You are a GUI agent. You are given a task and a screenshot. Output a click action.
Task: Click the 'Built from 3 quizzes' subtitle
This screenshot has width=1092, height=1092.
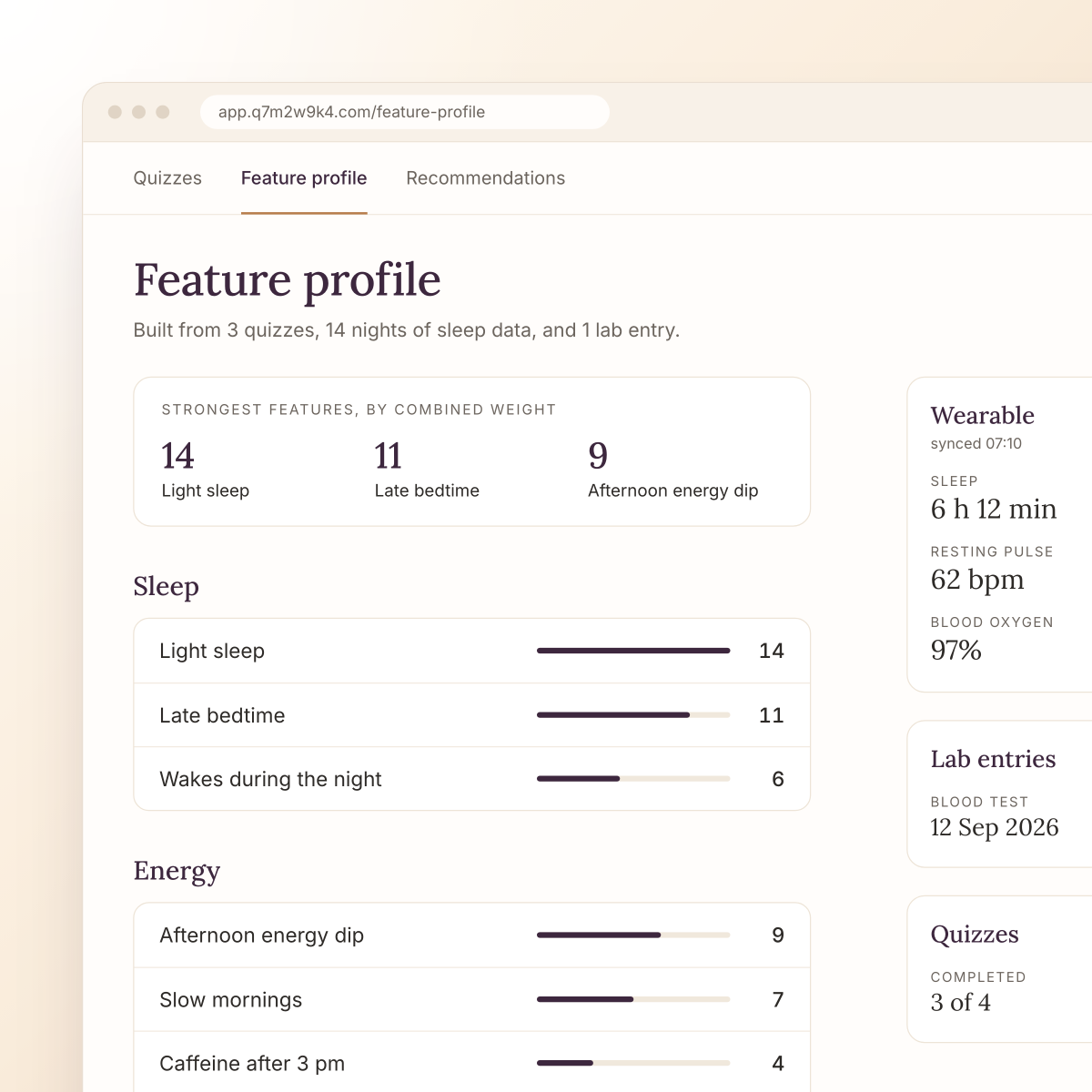pyautogui.click(x=406, y=330)
